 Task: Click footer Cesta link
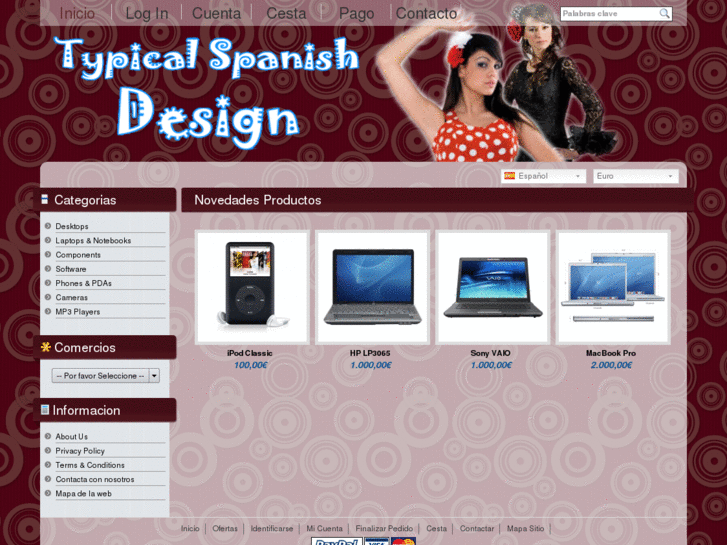[x=436, y=528]
